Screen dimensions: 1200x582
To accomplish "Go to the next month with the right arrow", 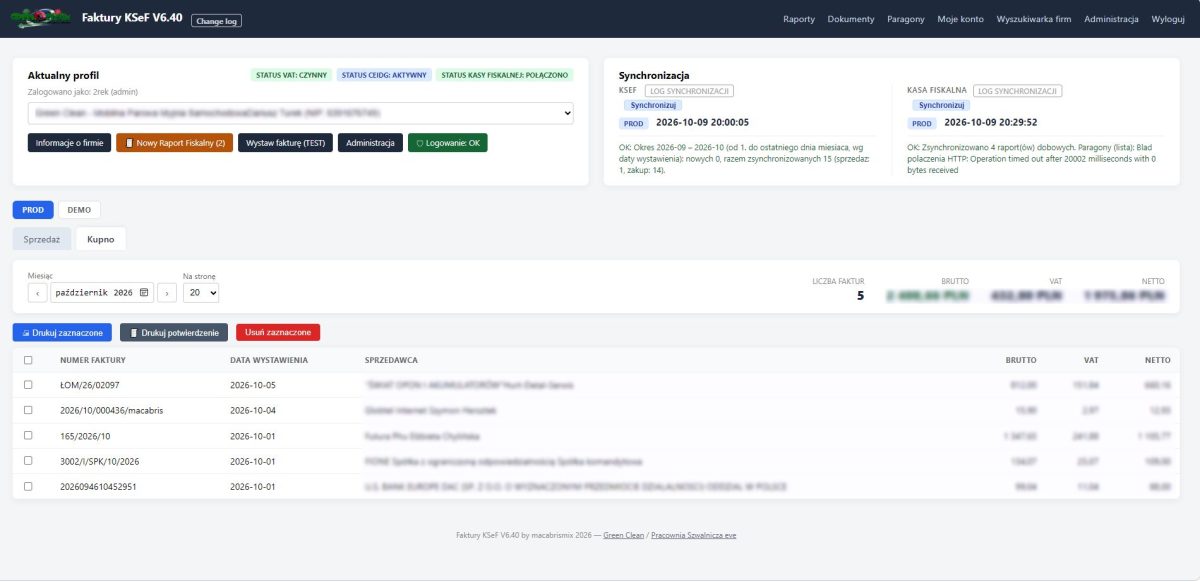I will tap(168, 293).
